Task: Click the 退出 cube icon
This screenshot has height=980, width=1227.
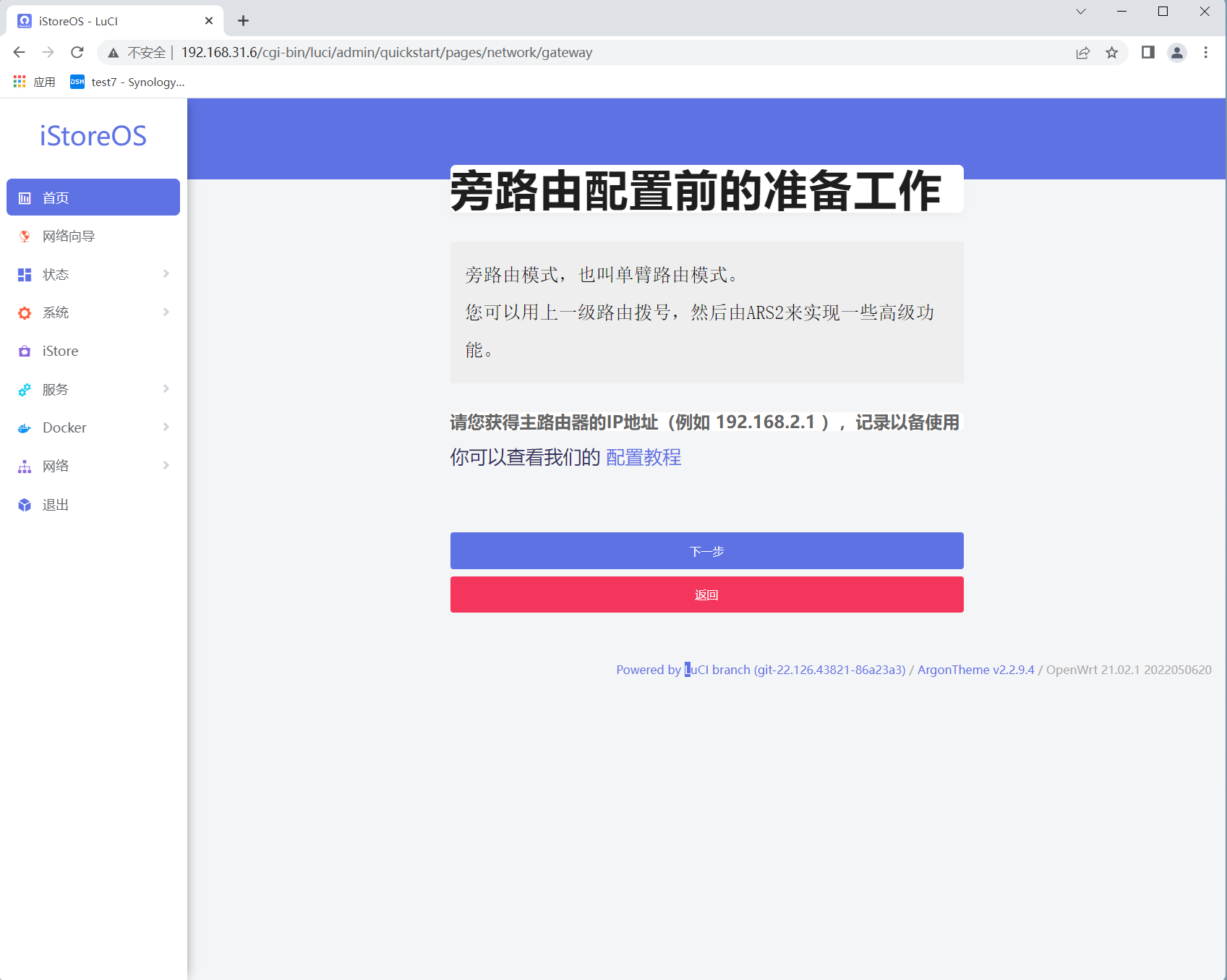Action: 25,505
